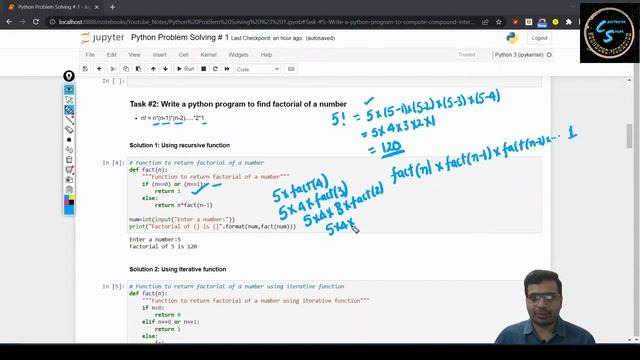This screenshot has width=640, height=360.
Task: Click the Last Checkpoint status text
Action: click(267, 38)
